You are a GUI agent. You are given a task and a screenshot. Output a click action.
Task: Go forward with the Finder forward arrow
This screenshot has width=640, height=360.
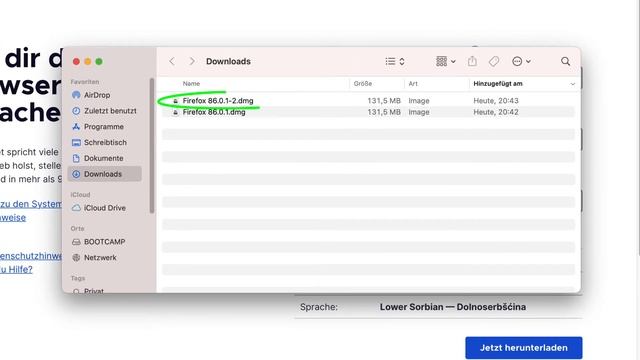[191, 61]
